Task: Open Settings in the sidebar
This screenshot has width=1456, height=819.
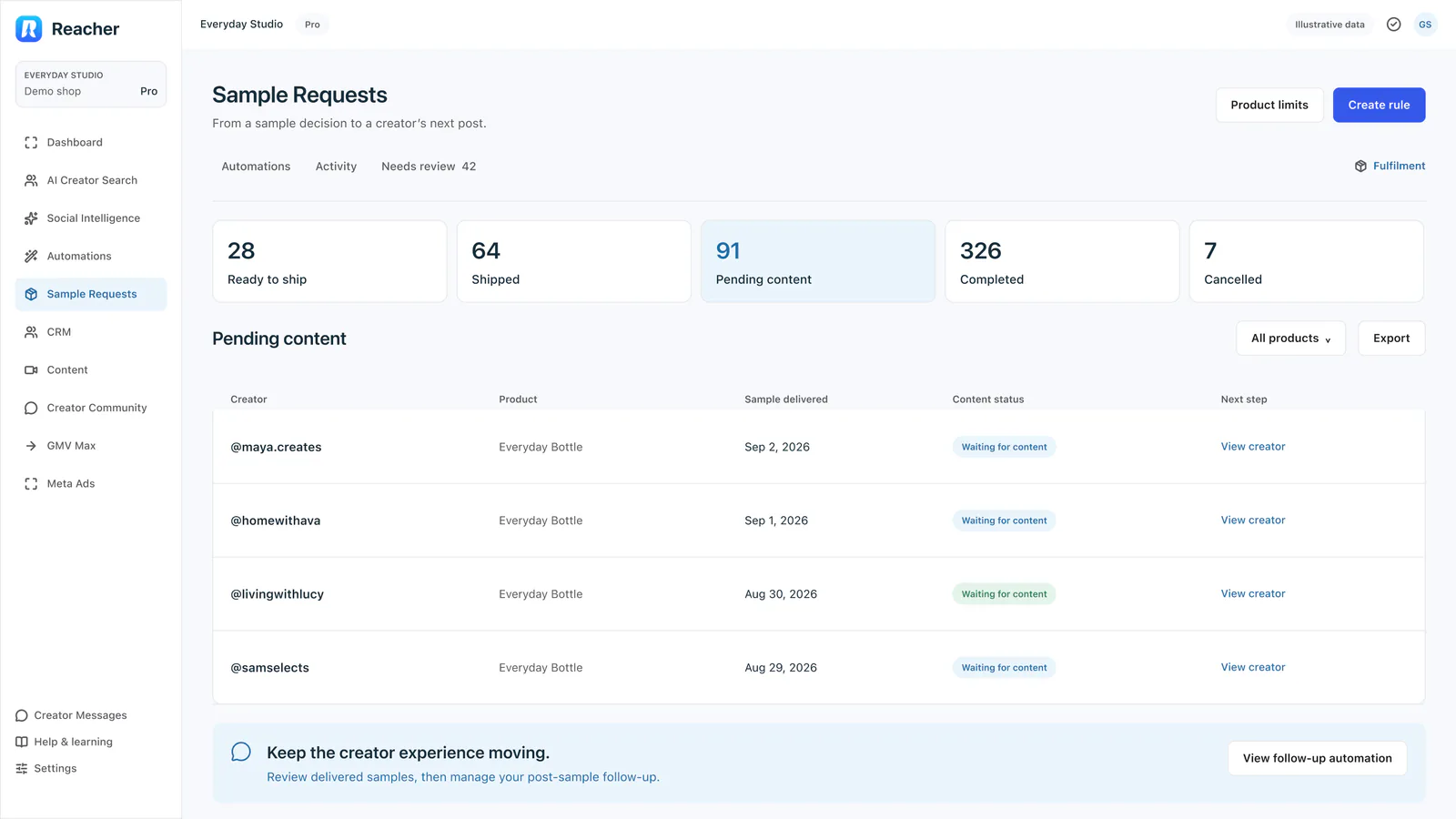Action: pos(45,768)
